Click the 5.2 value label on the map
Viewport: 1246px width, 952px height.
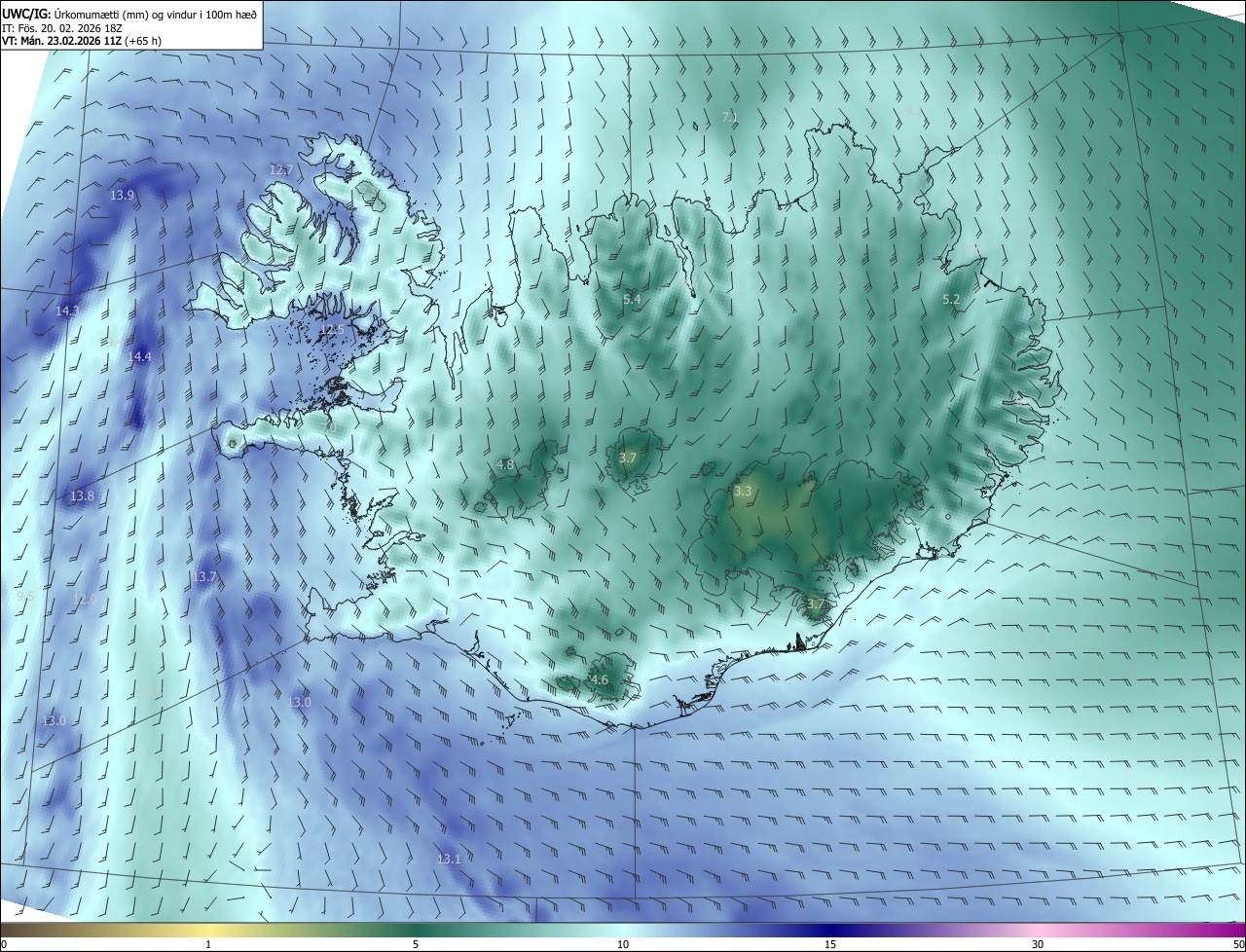point(952,301)
